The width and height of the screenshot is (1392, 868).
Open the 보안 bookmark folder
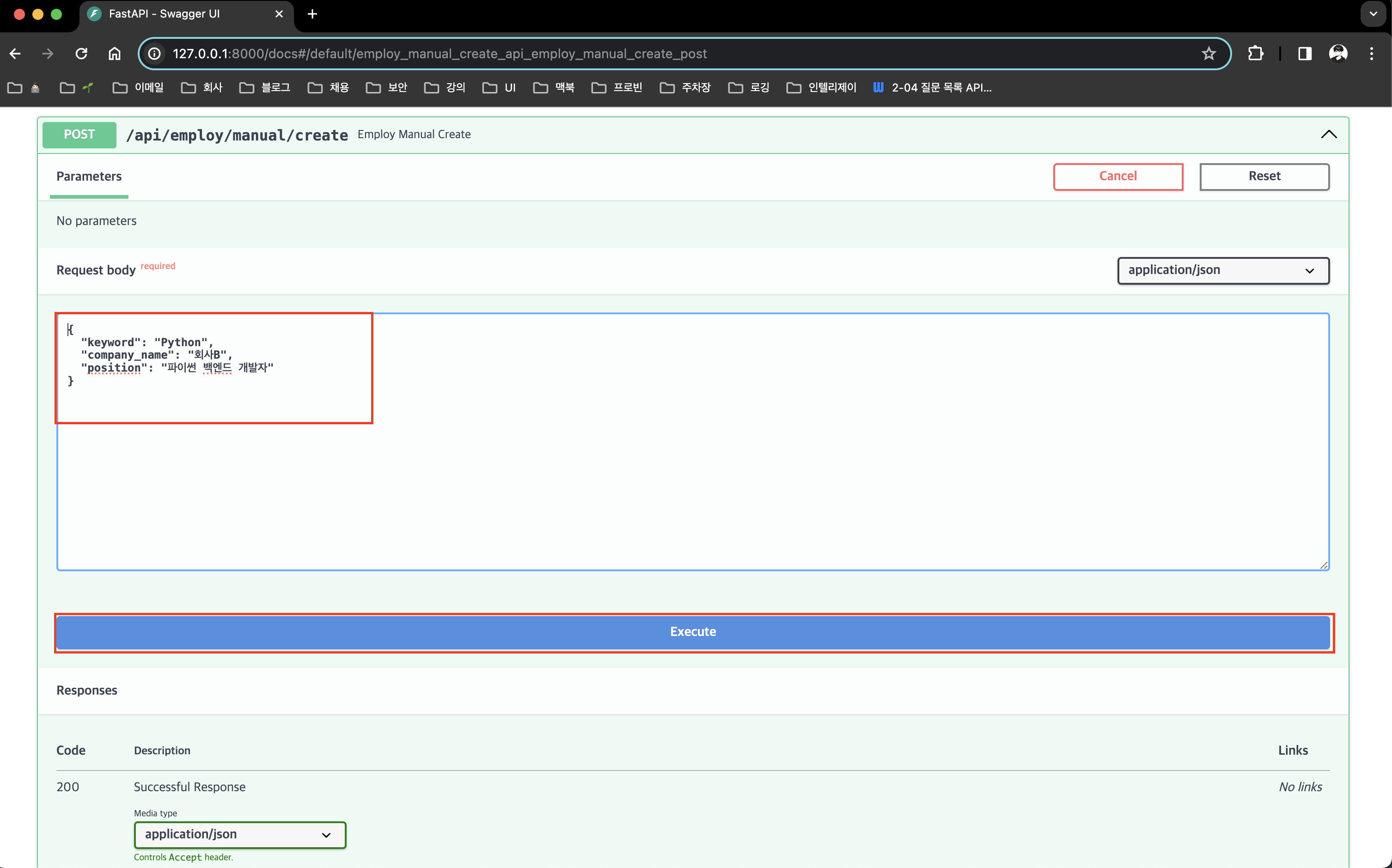387,87
